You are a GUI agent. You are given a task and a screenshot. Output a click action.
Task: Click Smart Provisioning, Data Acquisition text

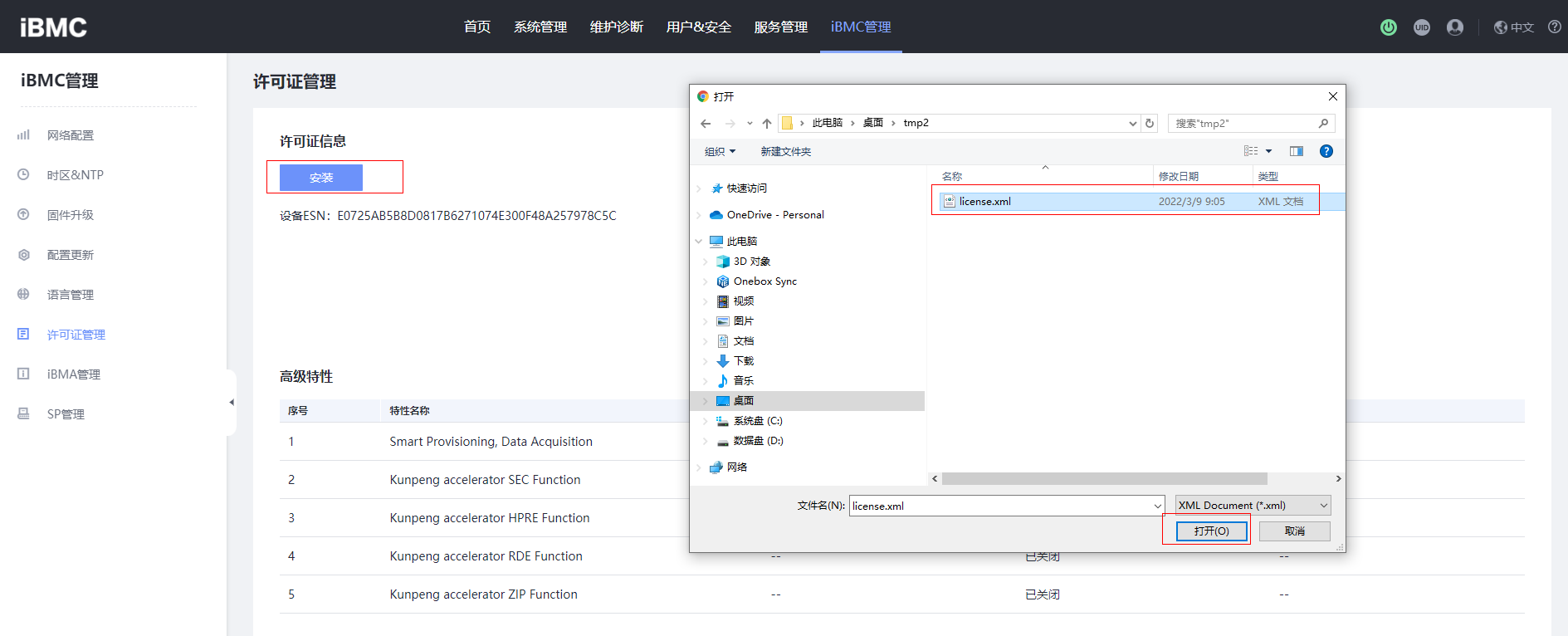491,442
